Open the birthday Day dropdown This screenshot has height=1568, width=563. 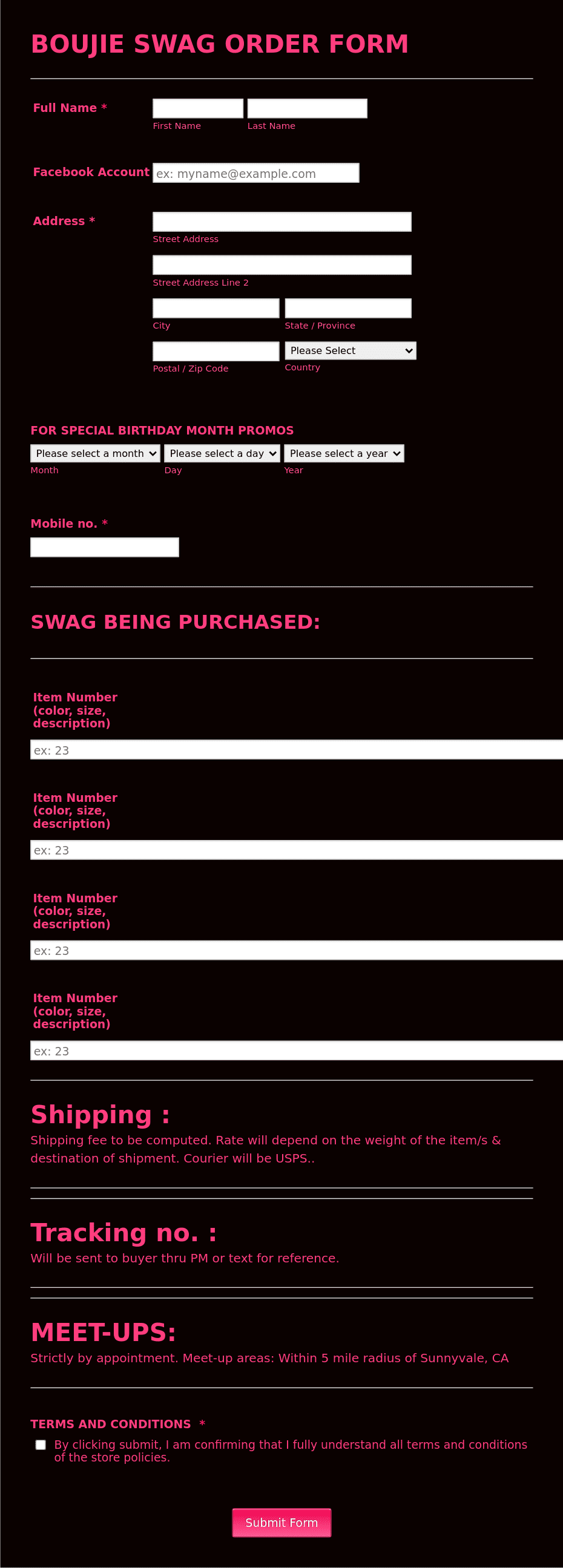coord(222,453)
